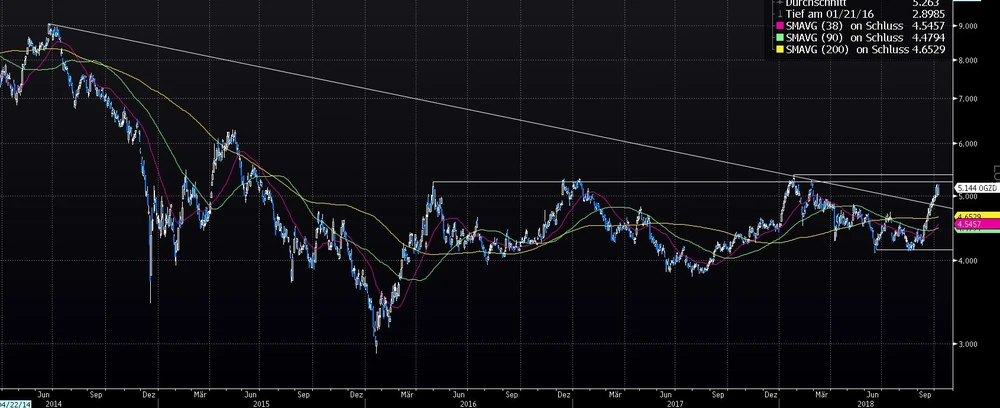Click the January 2016 low candle near 2.9
The image size is (1000, 408).
coord(376,348)
